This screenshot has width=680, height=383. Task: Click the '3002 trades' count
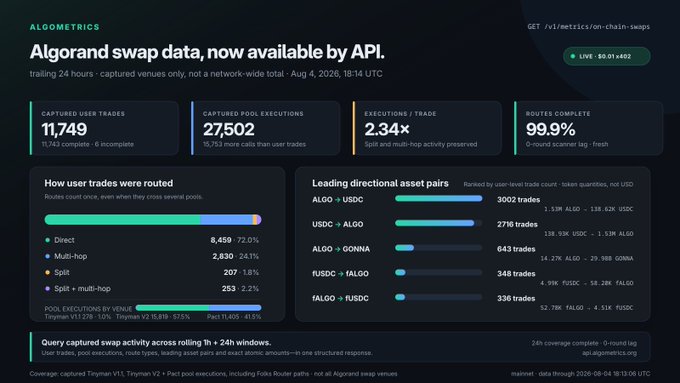pos(518,200)
